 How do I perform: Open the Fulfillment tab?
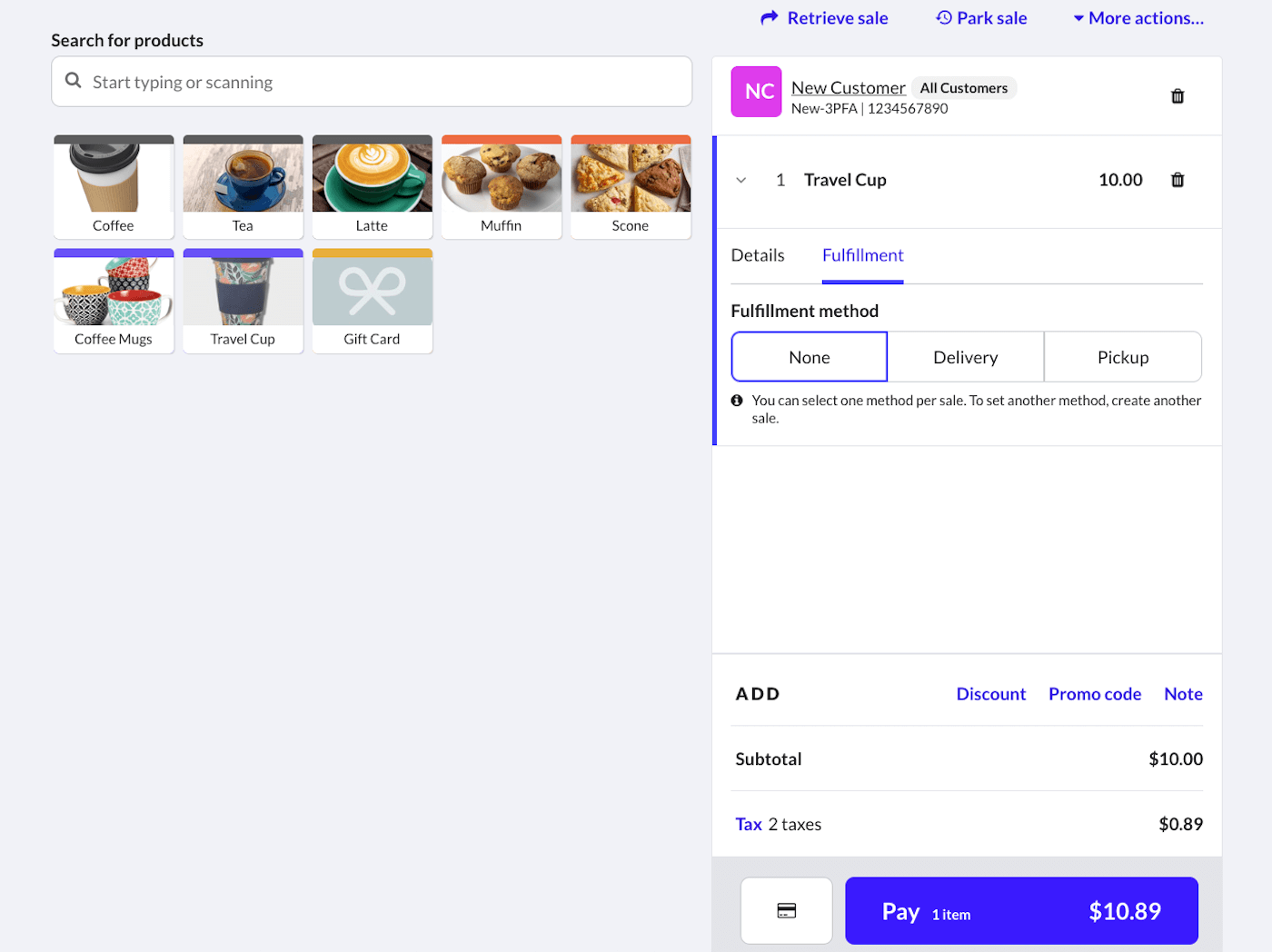(862, 255)
